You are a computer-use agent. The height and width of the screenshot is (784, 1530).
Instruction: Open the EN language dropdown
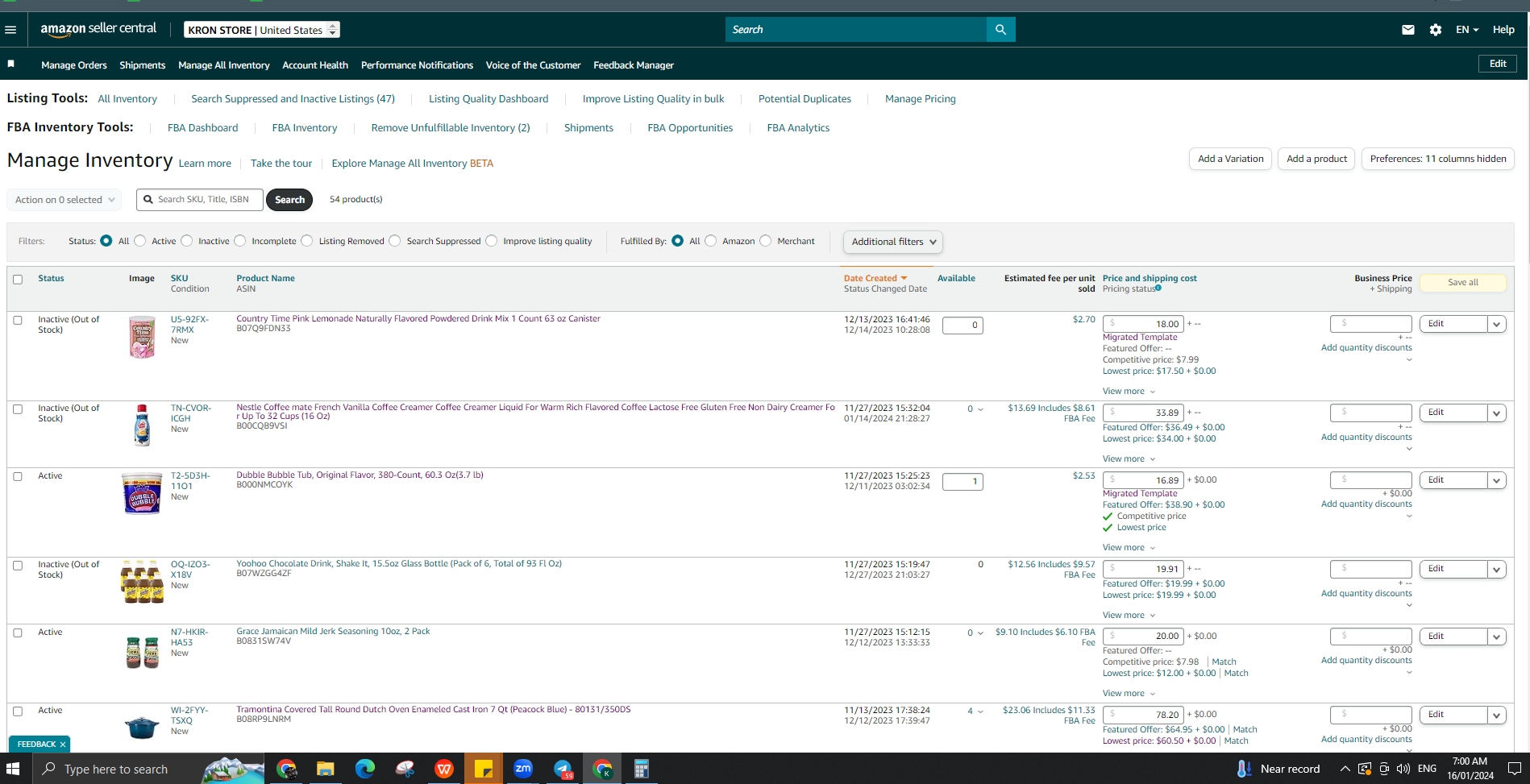tap(1467, 30)
